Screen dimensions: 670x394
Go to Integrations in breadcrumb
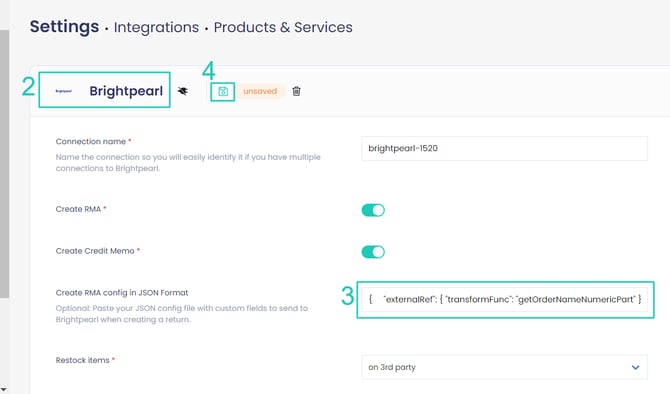point(156,27)
